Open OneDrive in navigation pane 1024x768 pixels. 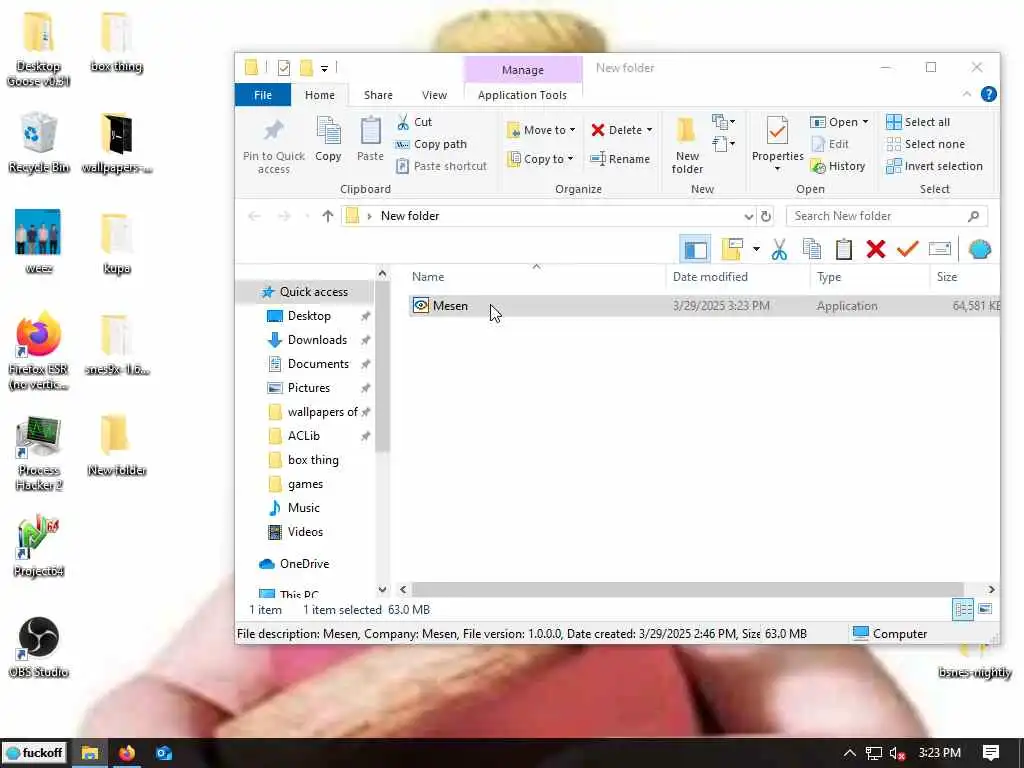304,564
